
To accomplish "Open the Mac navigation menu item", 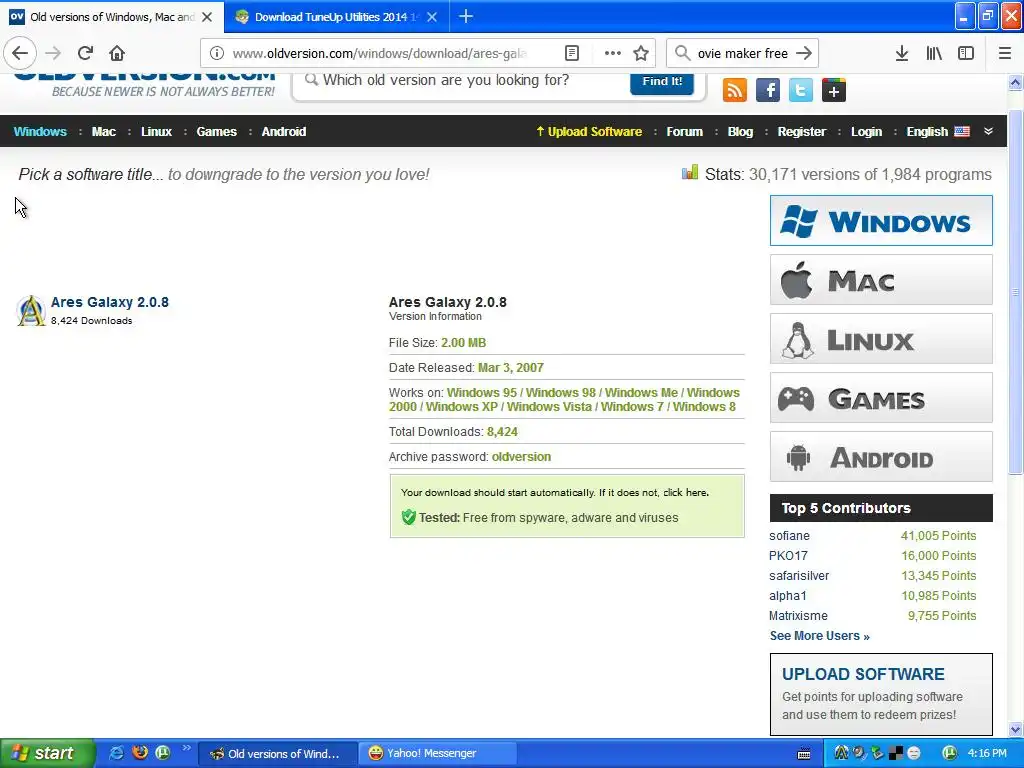I will click(104, 131).
